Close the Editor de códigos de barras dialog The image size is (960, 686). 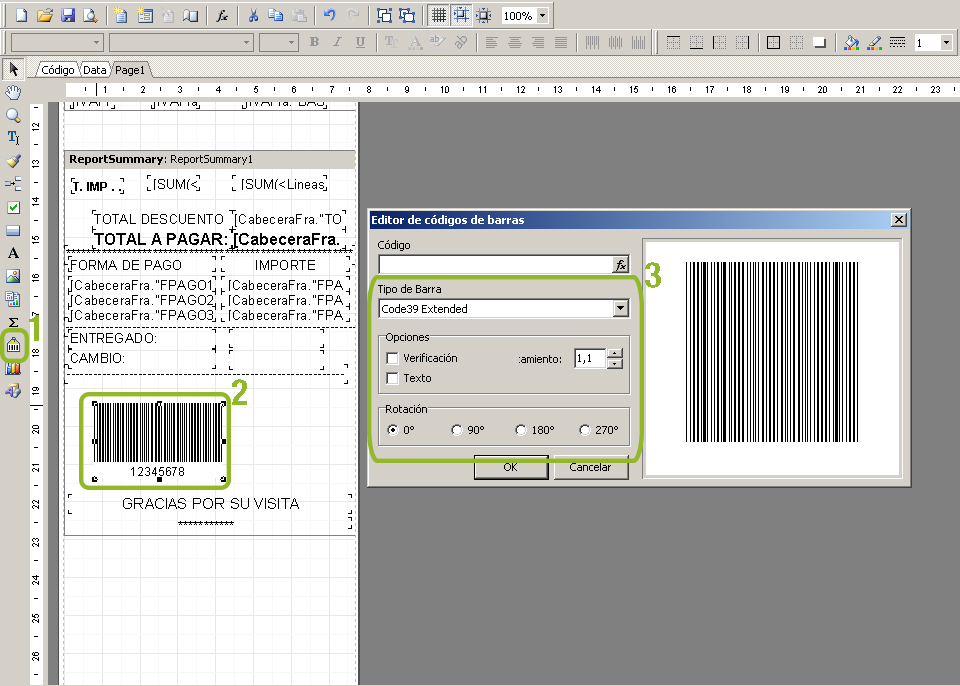coord(898,220)
